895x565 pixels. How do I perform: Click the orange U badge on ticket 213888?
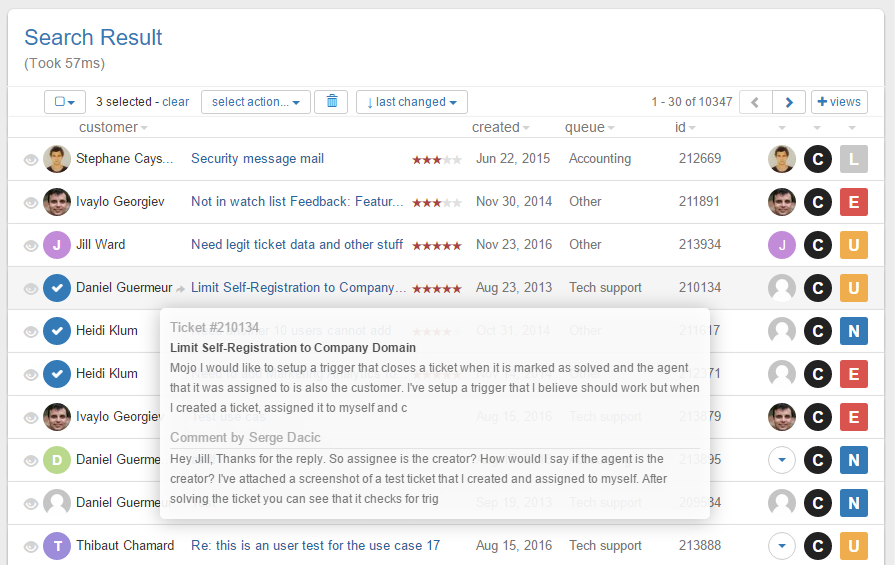click(853, 546)
